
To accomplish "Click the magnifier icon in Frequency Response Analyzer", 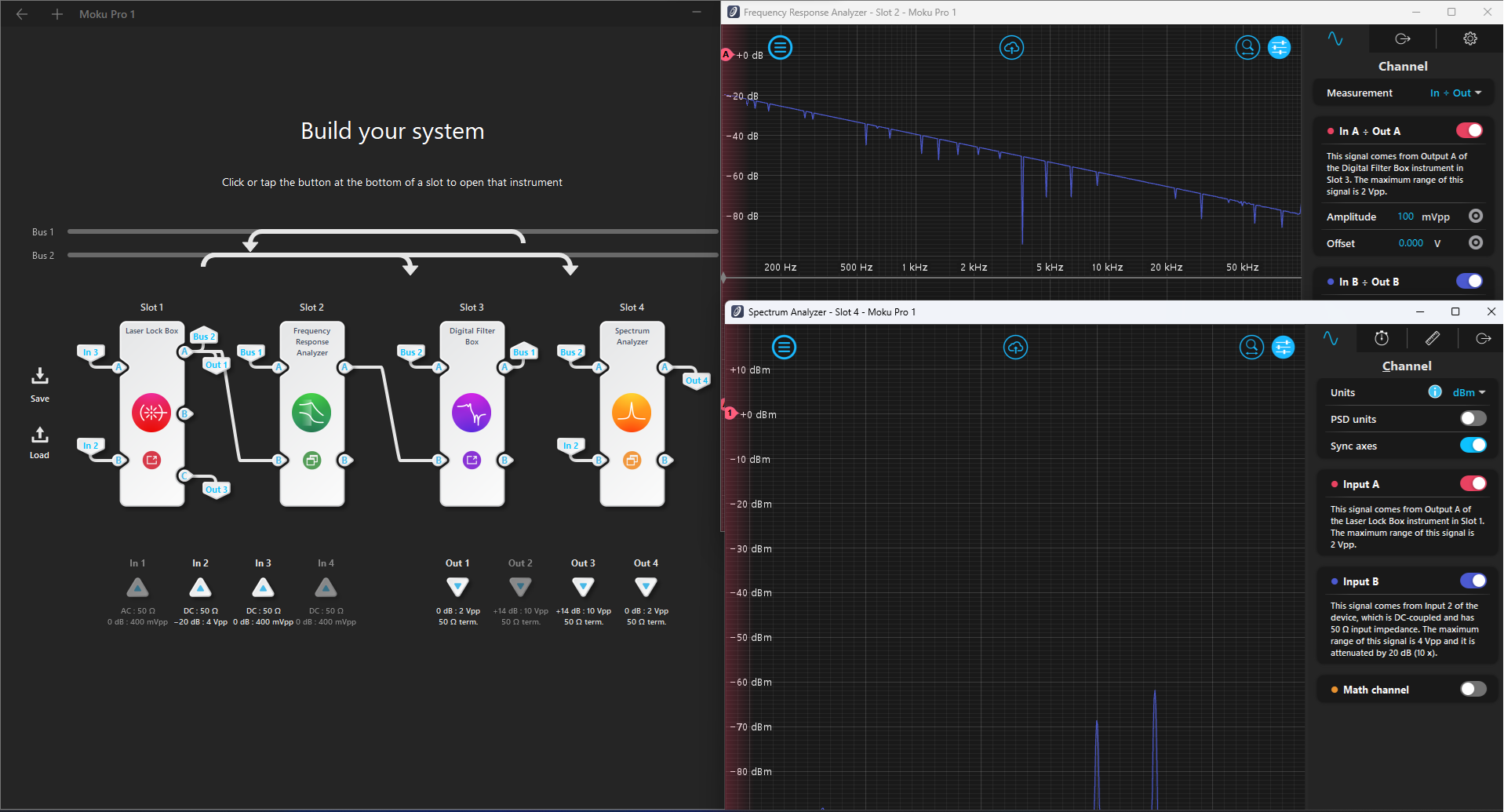I will click(1247, 48).
